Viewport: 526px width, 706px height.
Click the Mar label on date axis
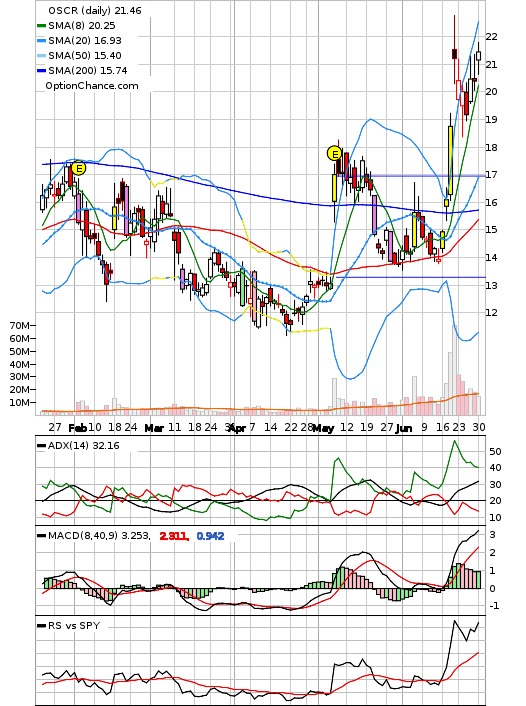154,428
